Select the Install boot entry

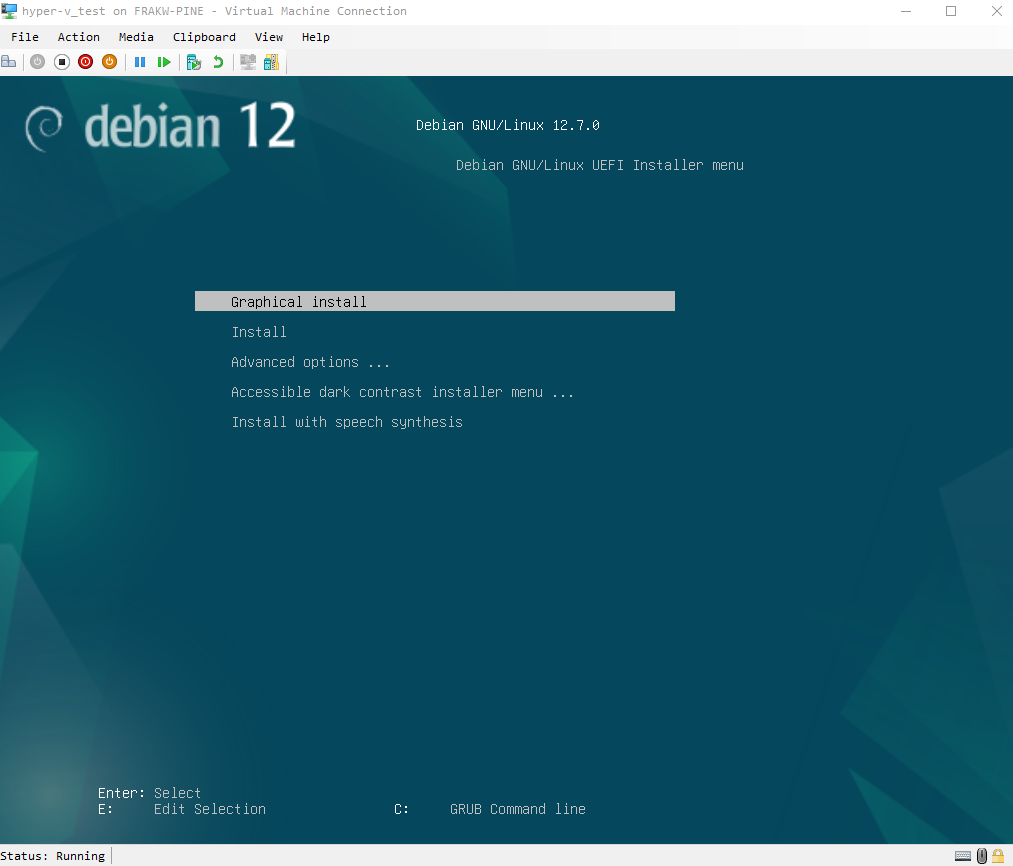259,332
